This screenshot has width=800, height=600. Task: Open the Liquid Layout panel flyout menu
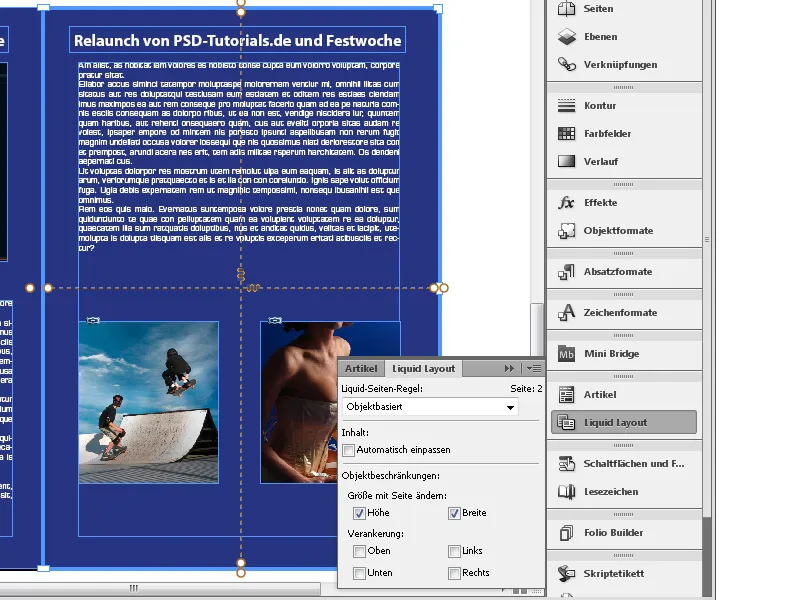tap(534, 368)
